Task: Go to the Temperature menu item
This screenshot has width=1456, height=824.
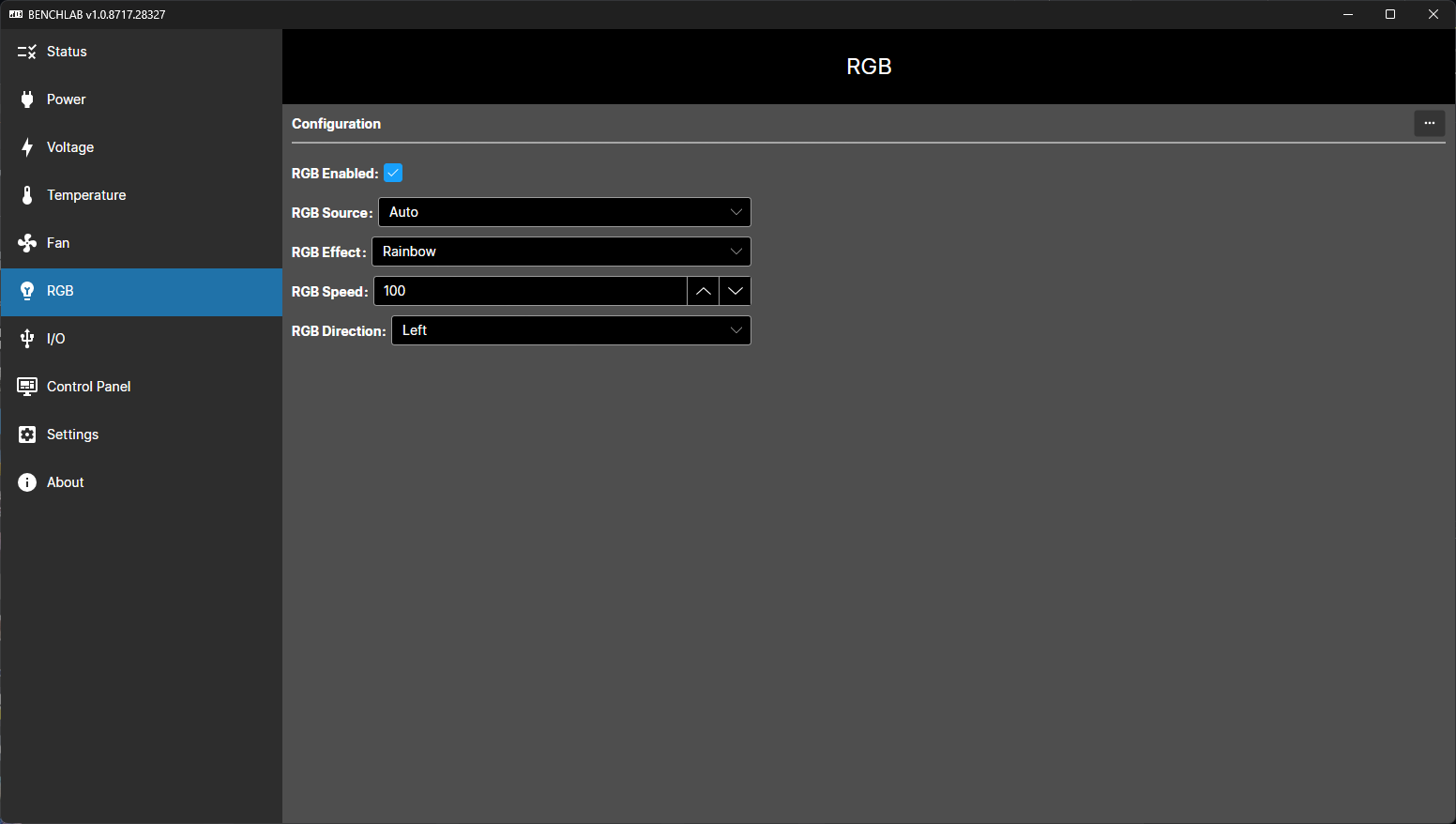Action: pyautogui.click(x=86, y=195)
